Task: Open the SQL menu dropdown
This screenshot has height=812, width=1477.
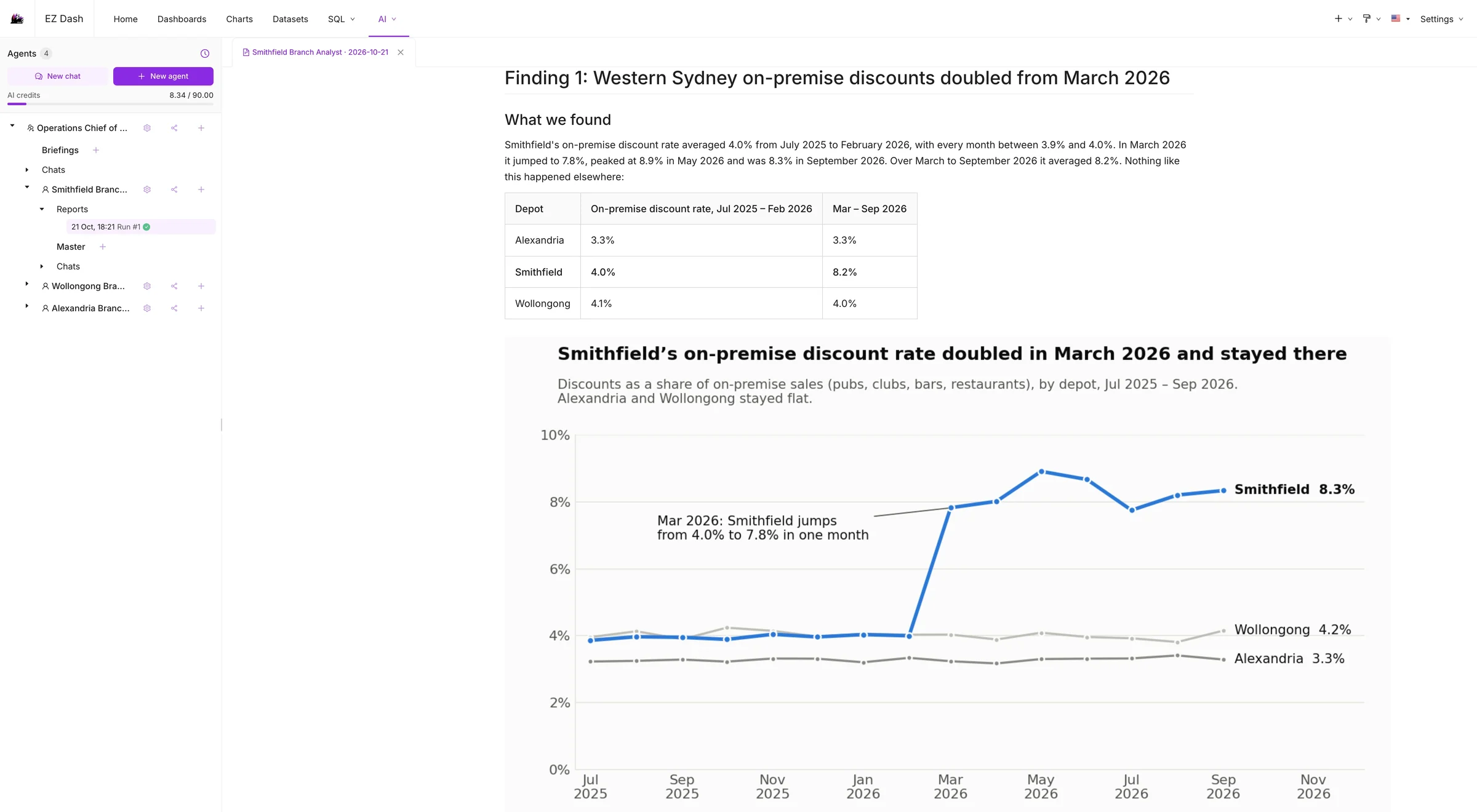Action: click(x=342, y=19)
